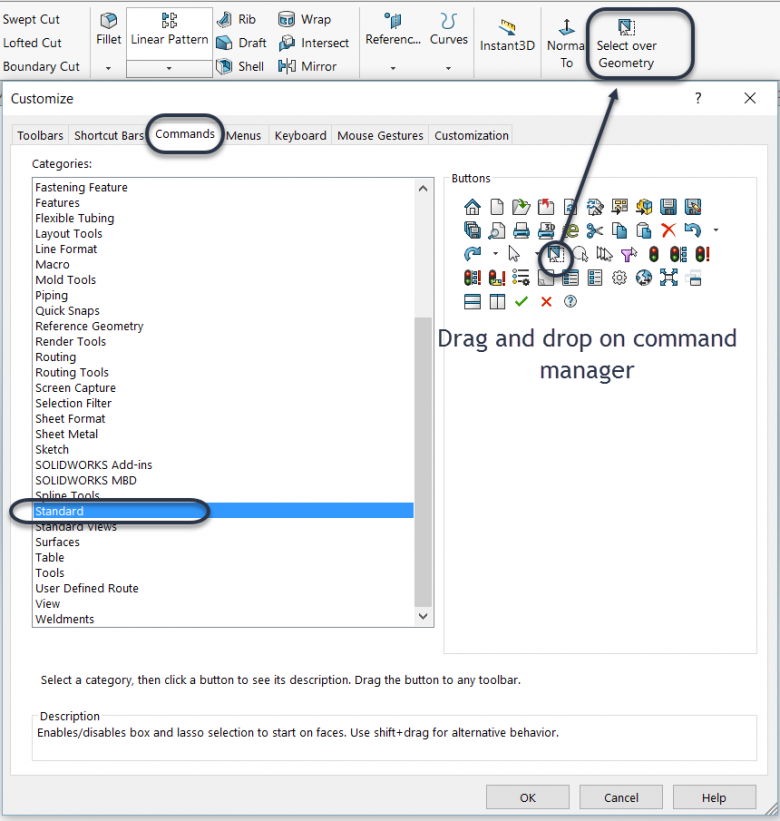Click the New document icon
This screenshot has height=821, width=780.
pyautogui.click(x=497, y=207)
